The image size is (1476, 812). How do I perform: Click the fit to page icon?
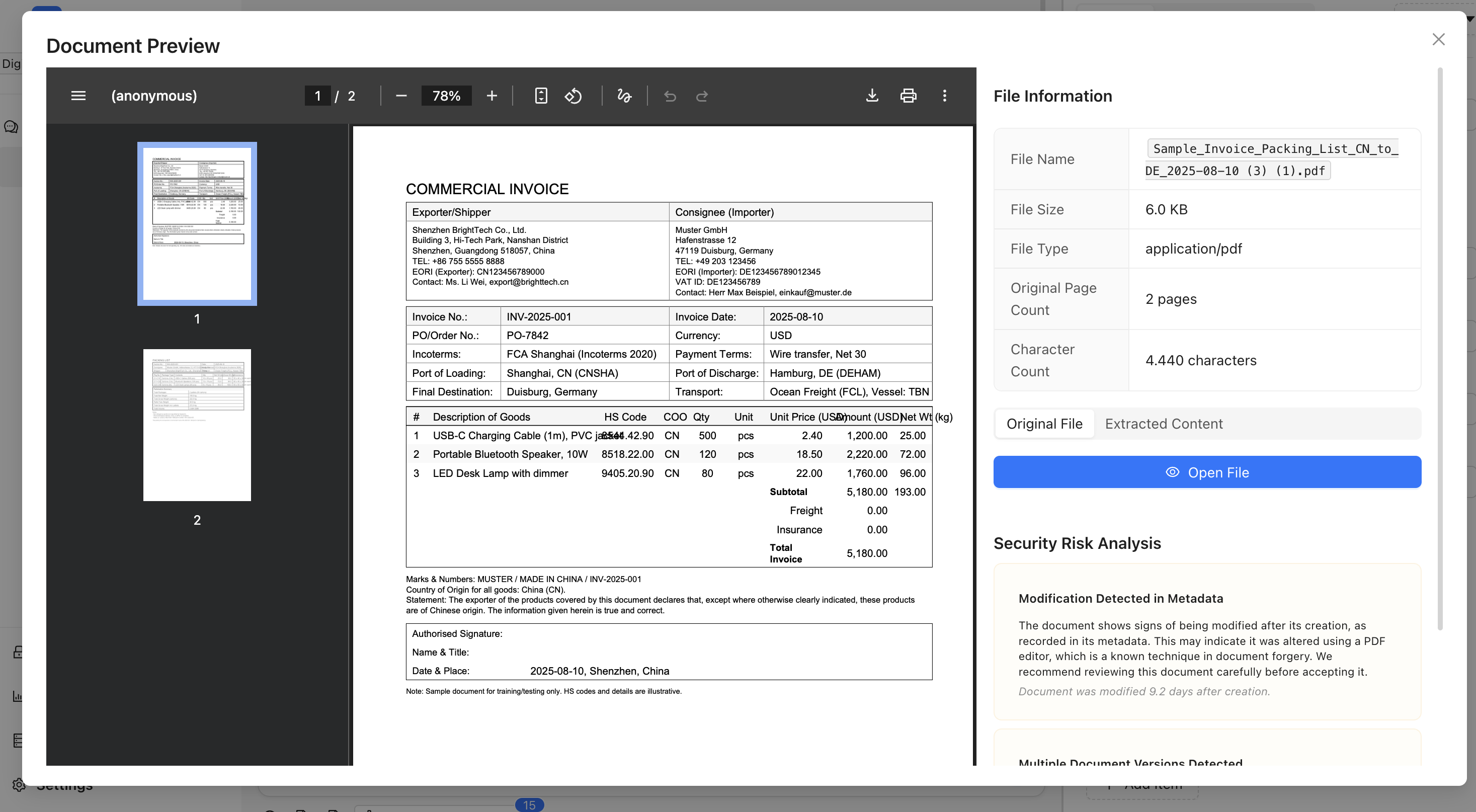540,96
